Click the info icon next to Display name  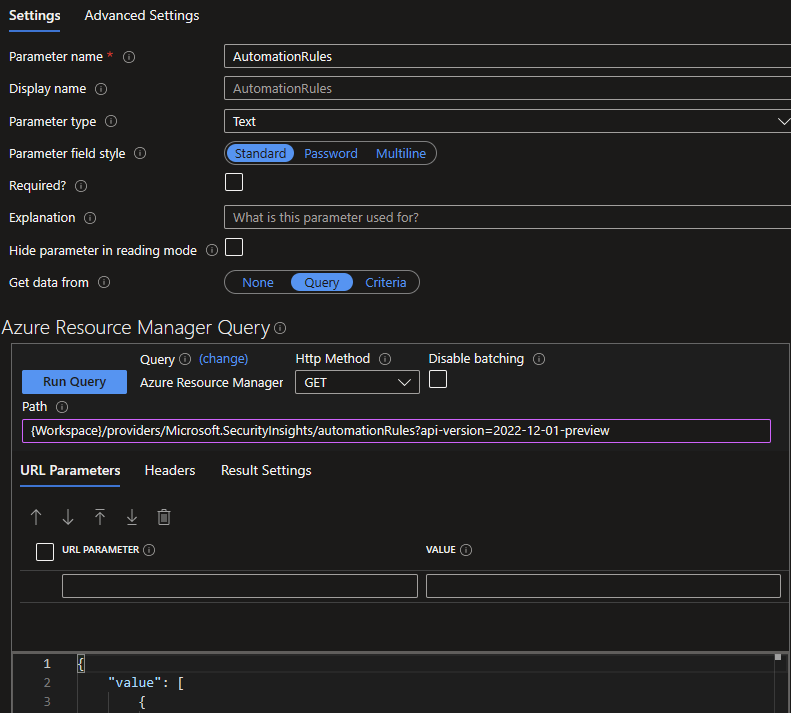tap(101, 89)
